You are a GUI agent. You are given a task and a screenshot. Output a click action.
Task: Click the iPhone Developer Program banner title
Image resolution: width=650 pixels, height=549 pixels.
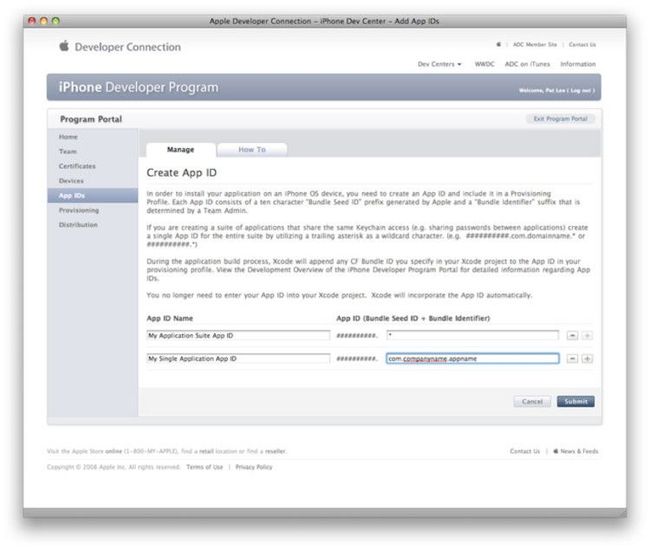(138, 87)
